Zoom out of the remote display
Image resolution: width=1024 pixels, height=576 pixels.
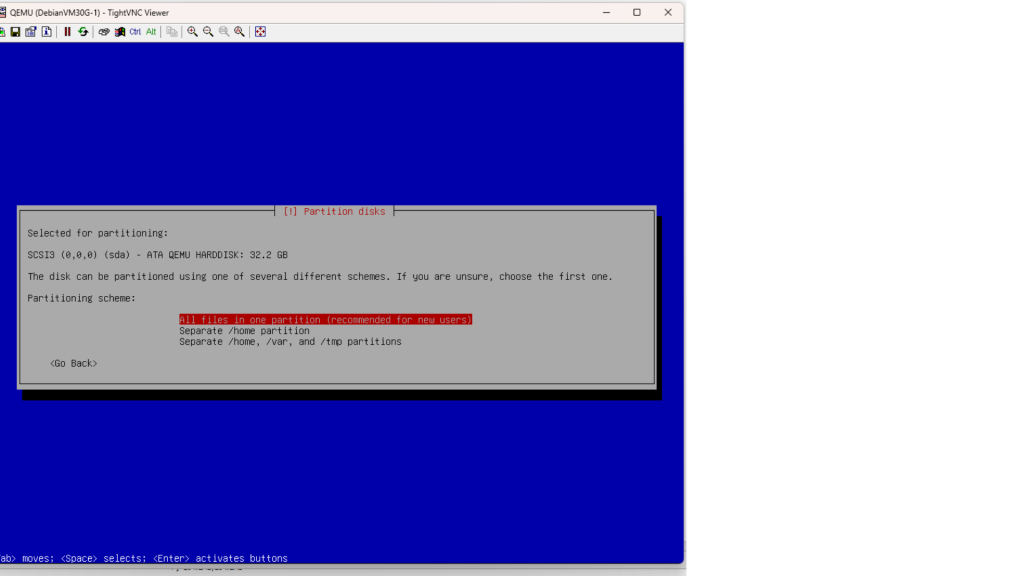pyautogui.click(x=208, y=32)
